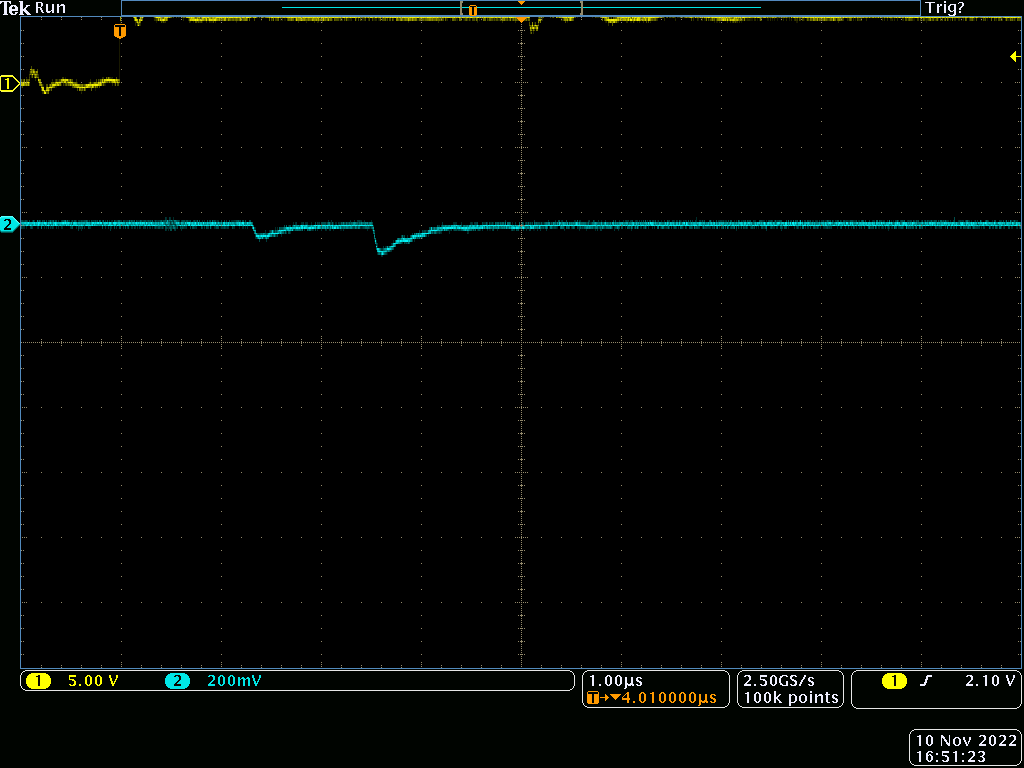1024x768 pixels.
Task: Toggle the Run acquisition status
Action: point(50,8)
